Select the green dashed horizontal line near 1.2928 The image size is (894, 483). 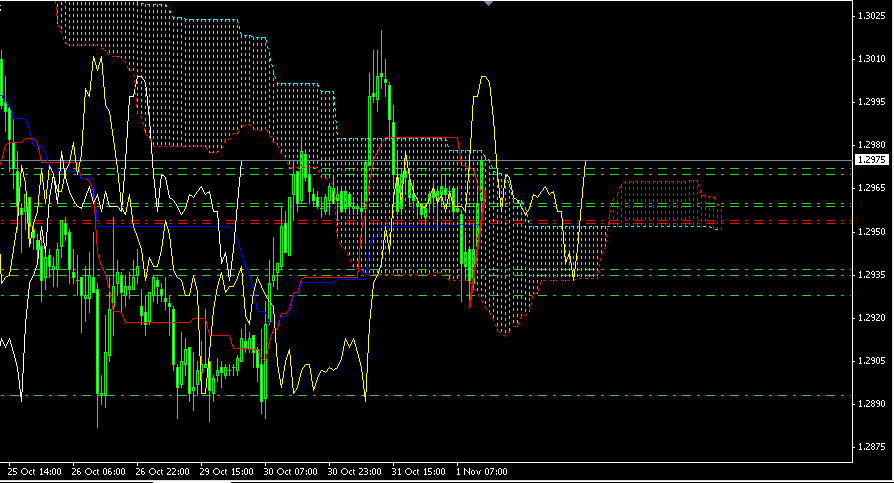pos(425,295)
